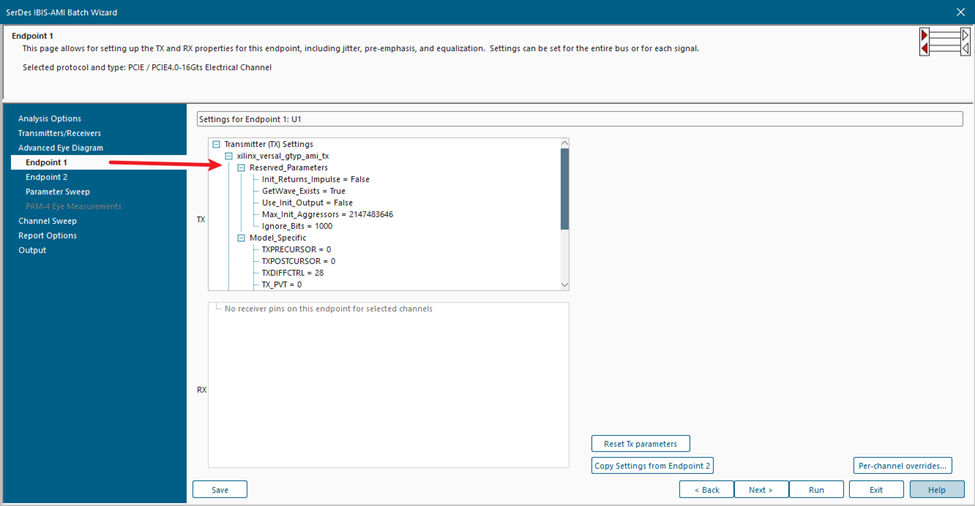Click the Next > button
The image size is (975, 506).
pyautogui.click(x=761, y=490)
